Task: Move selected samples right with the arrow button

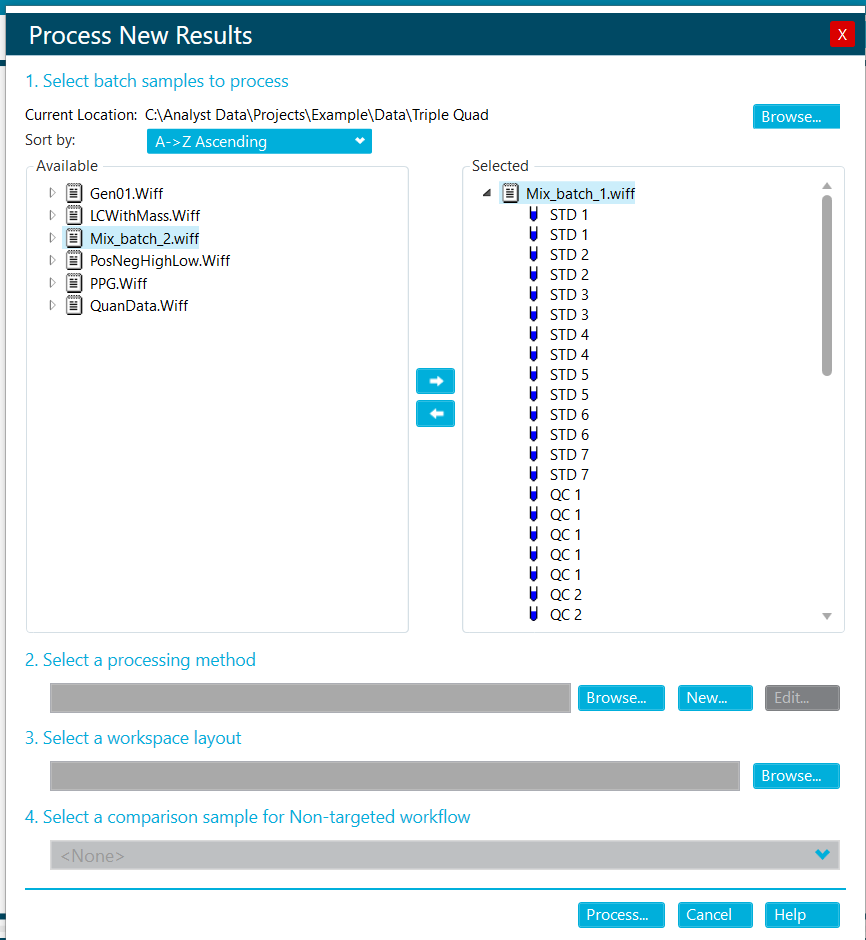Action: 435,381
